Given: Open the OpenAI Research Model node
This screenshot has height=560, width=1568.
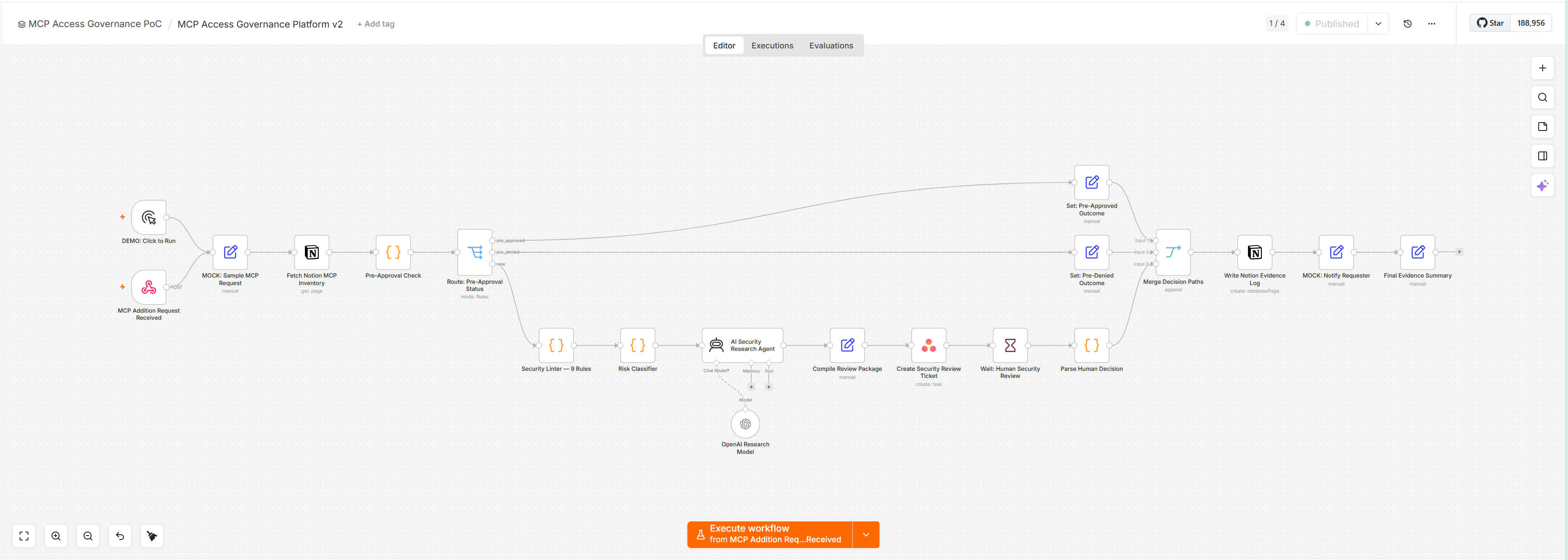Looking at the screenshot, I should point(745,424).
